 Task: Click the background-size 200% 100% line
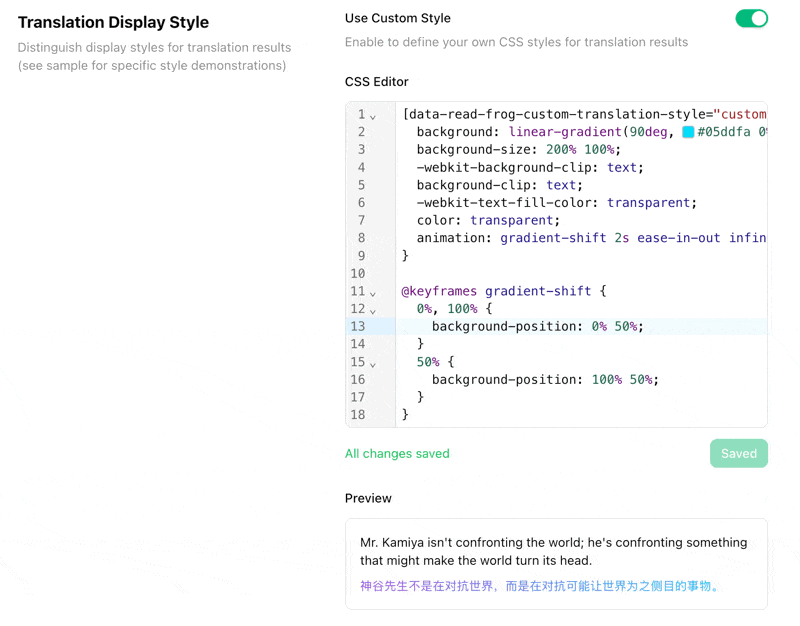[x=518, y=149]
